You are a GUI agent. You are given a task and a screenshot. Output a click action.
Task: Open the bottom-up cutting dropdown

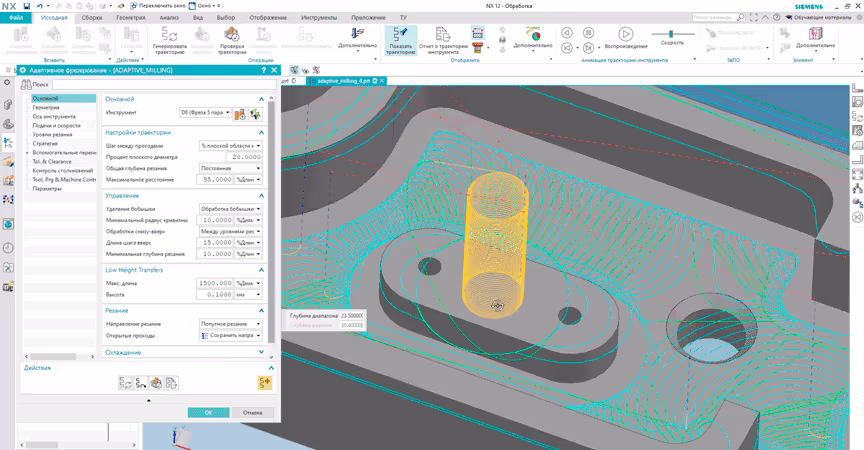coord(230,231)
